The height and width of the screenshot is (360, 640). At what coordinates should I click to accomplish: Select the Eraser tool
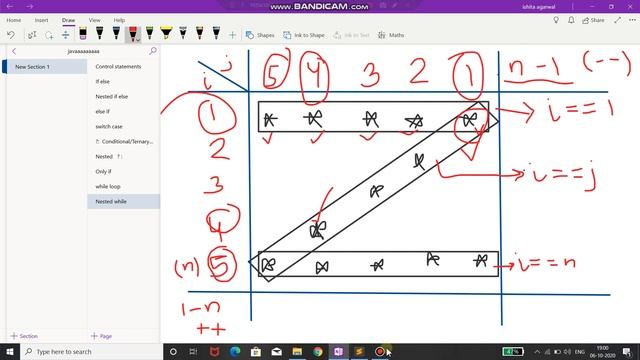(83, 33)
